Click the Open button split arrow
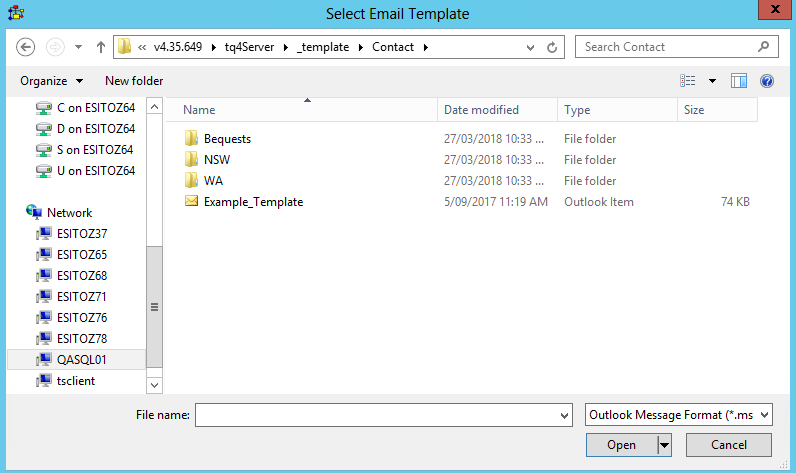796x473 pixels. click(663, 445)
